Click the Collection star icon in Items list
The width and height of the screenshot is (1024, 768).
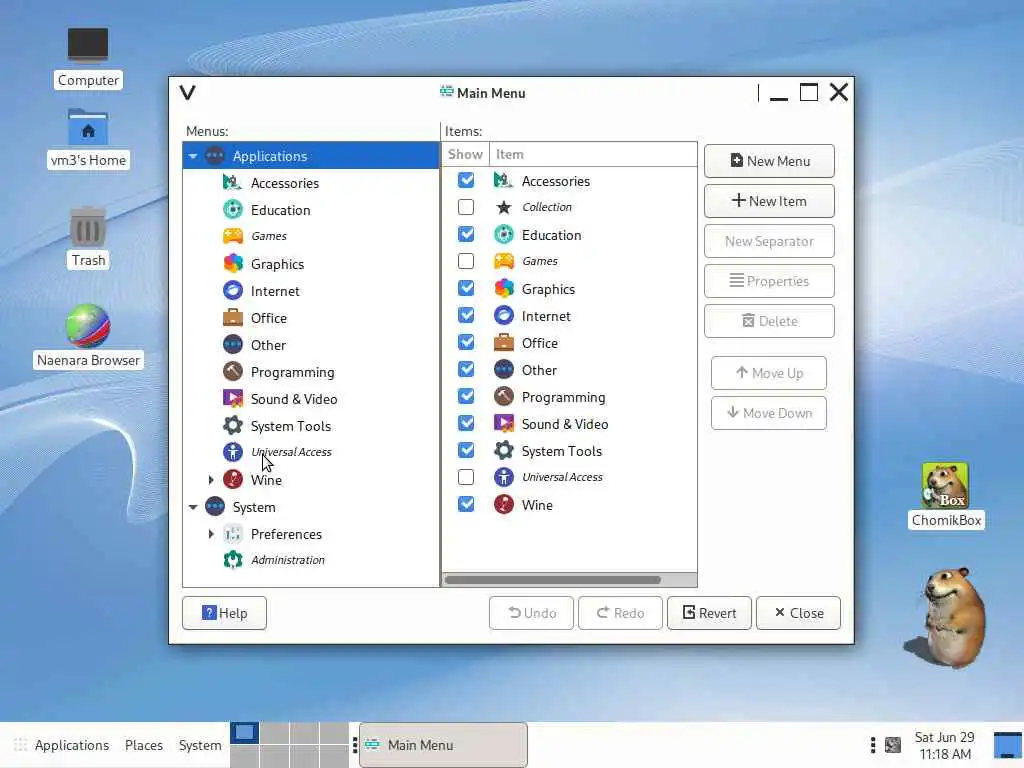click(504, 207)
